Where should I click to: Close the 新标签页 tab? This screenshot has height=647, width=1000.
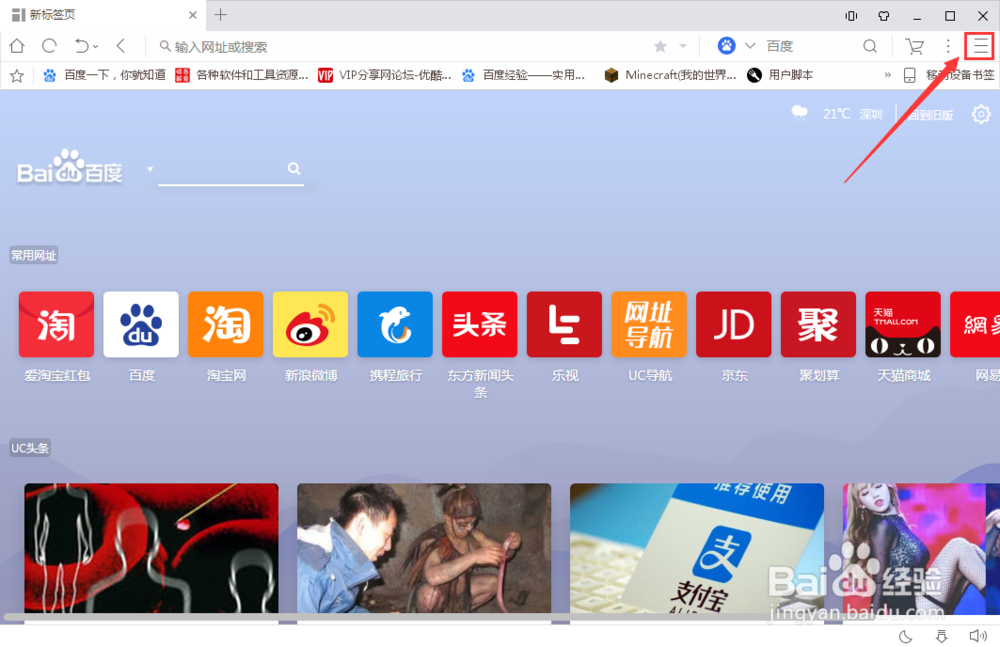(x=193, y=15)
